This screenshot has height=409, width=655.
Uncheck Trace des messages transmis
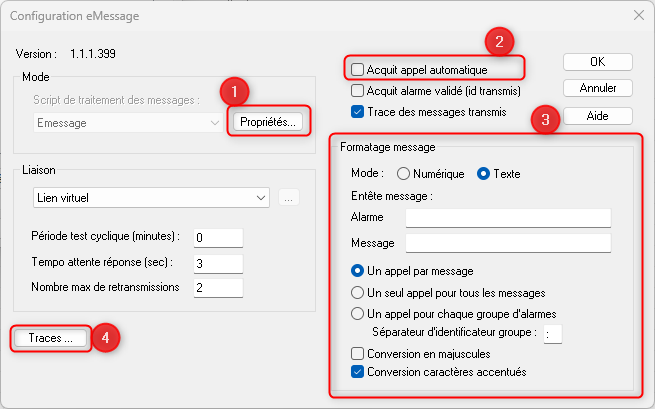358,111
